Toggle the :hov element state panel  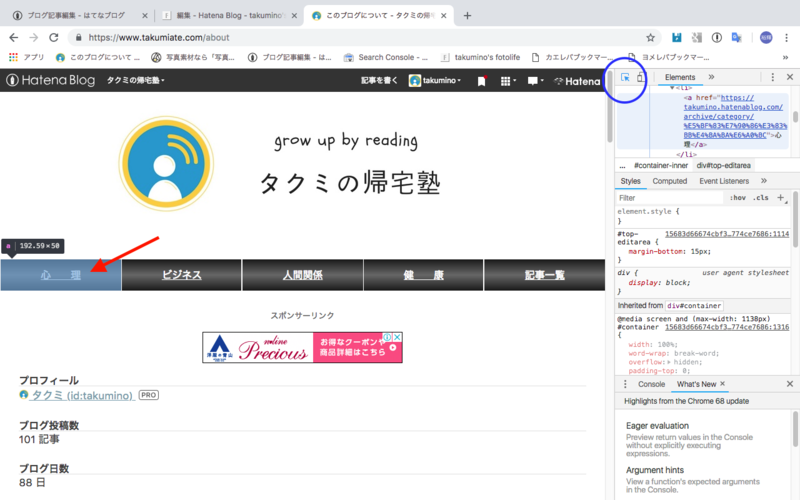(x=737, y=197)
